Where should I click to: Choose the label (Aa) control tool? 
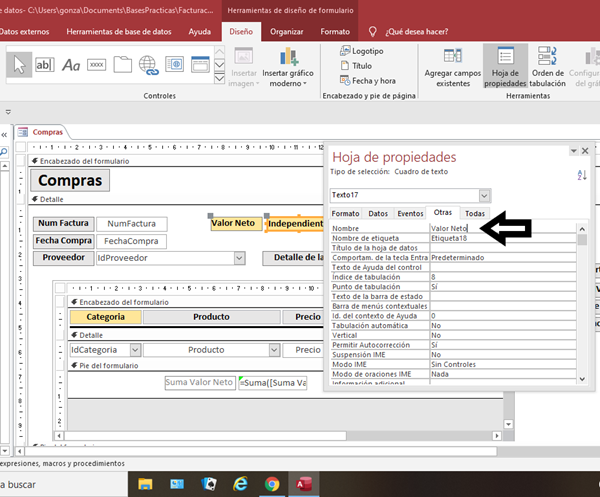point(71,65)
